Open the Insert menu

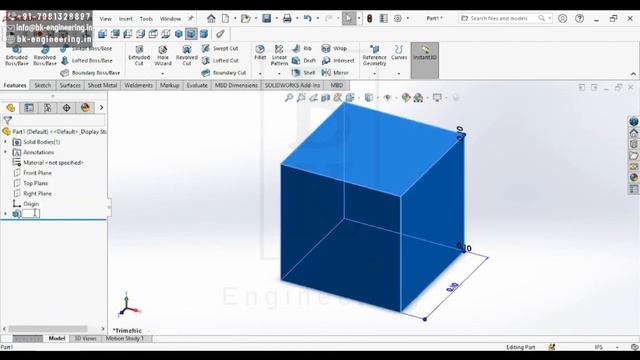click(126, 19)
